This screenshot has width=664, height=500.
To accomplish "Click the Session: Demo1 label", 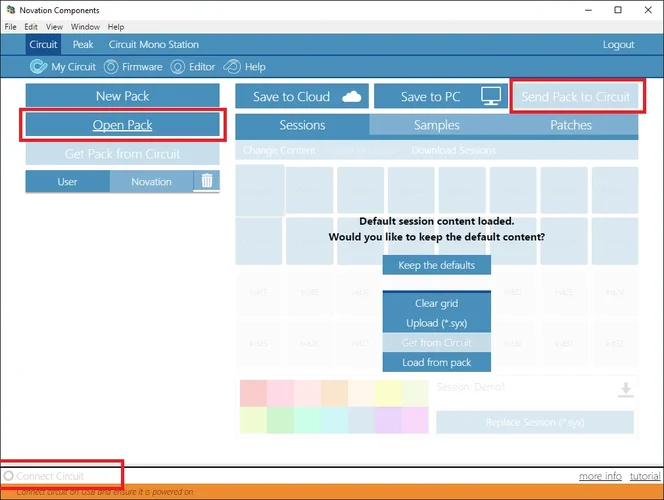I will click(471, 387).
